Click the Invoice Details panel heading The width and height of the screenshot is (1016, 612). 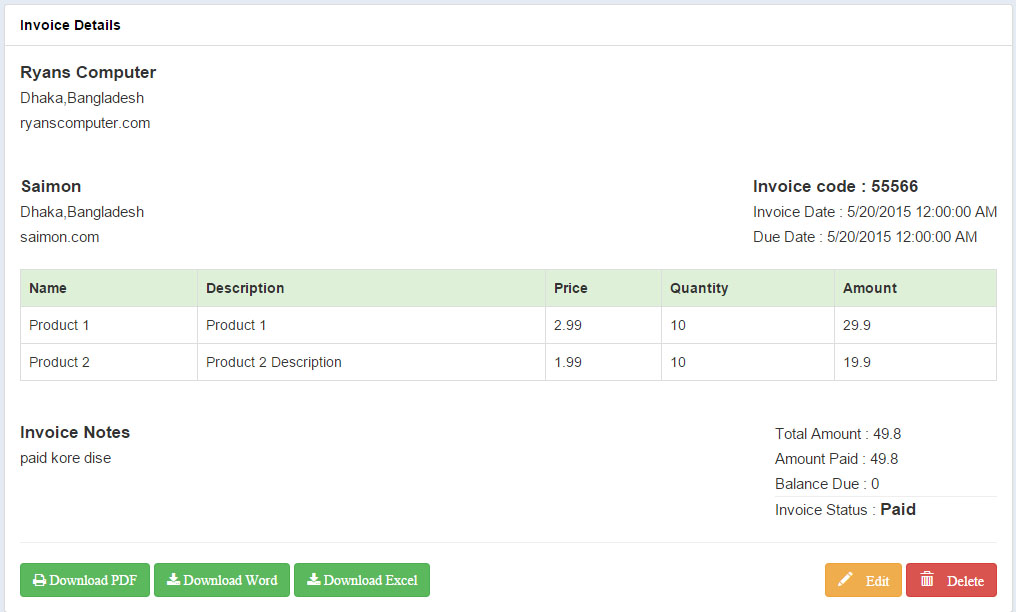[70, 25]
